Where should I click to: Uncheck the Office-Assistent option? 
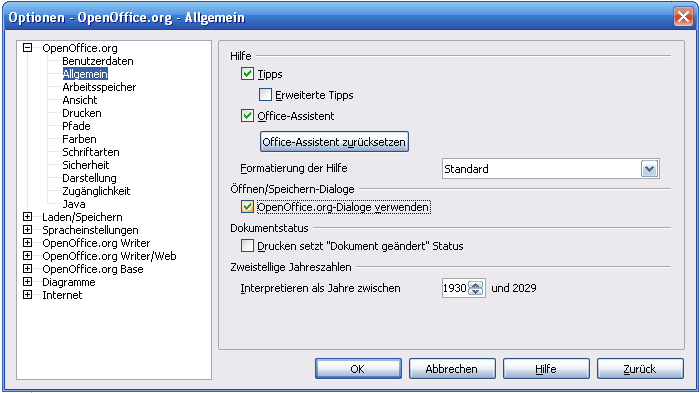247,116
